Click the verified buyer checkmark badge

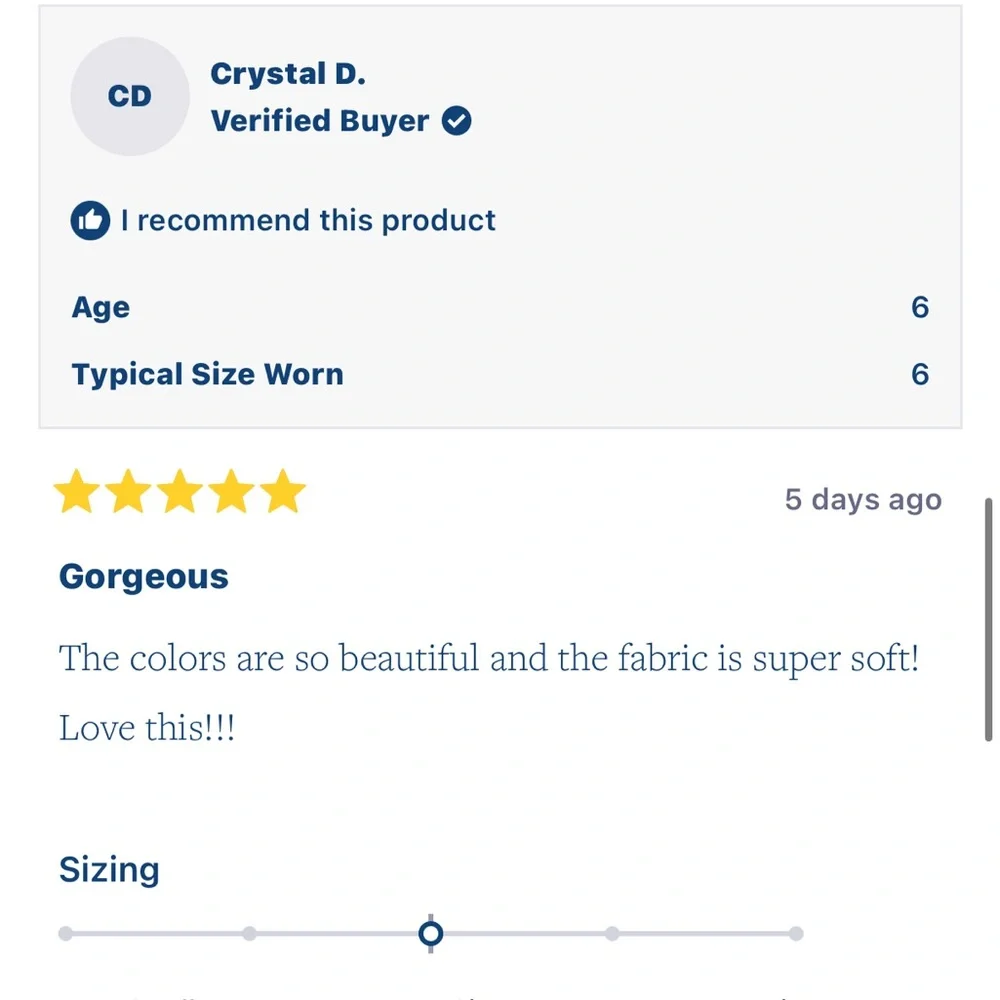pos(457,121)
